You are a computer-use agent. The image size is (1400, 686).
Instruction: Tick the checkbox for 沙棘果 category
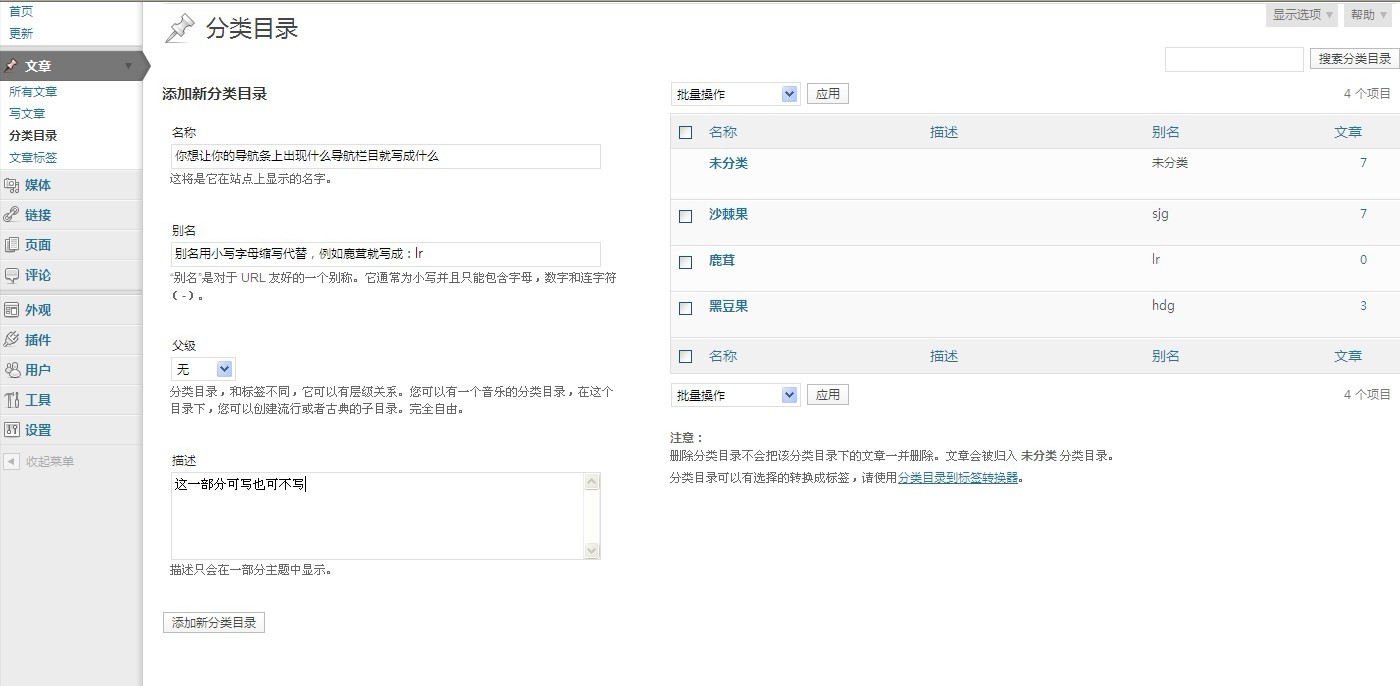click(685, 216)
